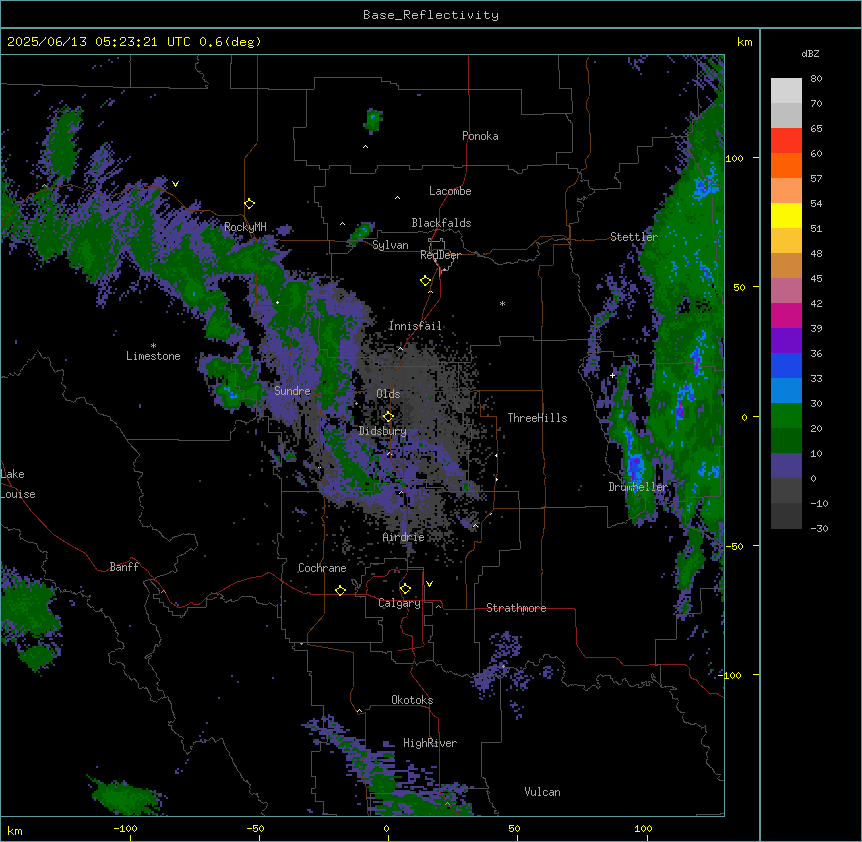Click the Olds city label
Viewport: 862px width, 842px height.
[388, 394]
